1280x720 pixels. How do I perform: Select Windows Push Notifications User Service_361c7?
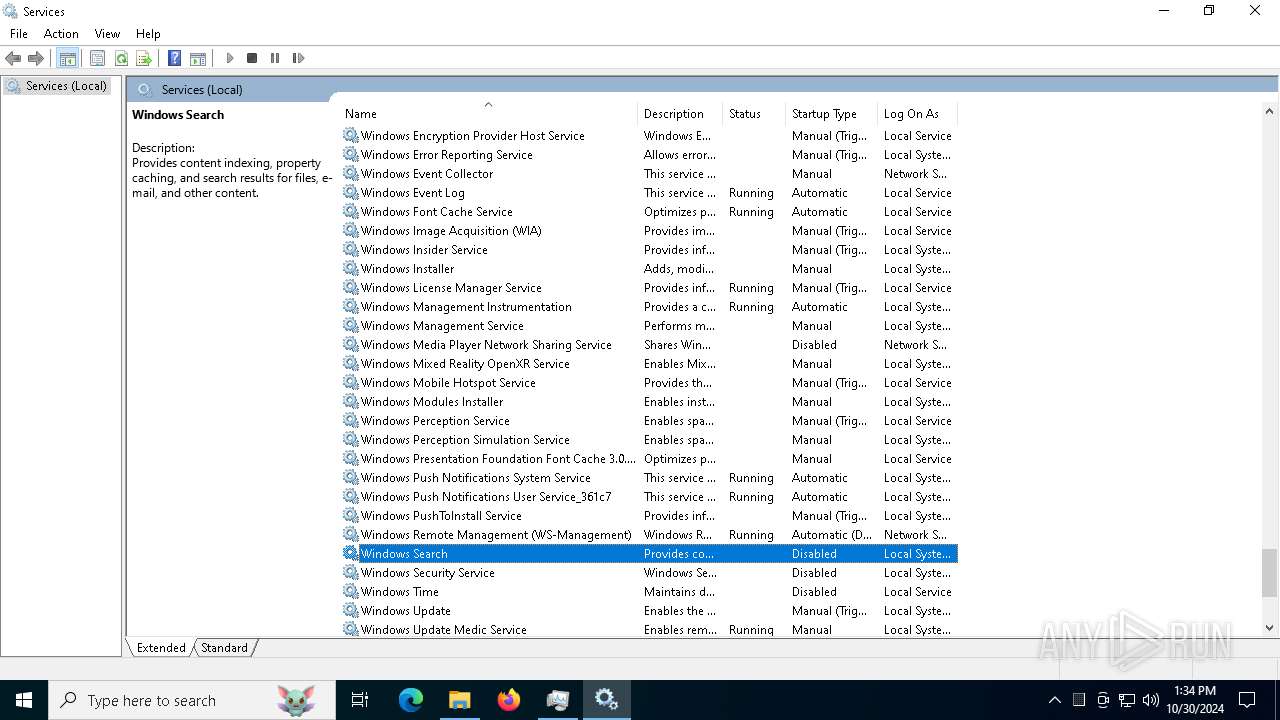[x=649, y=497]
